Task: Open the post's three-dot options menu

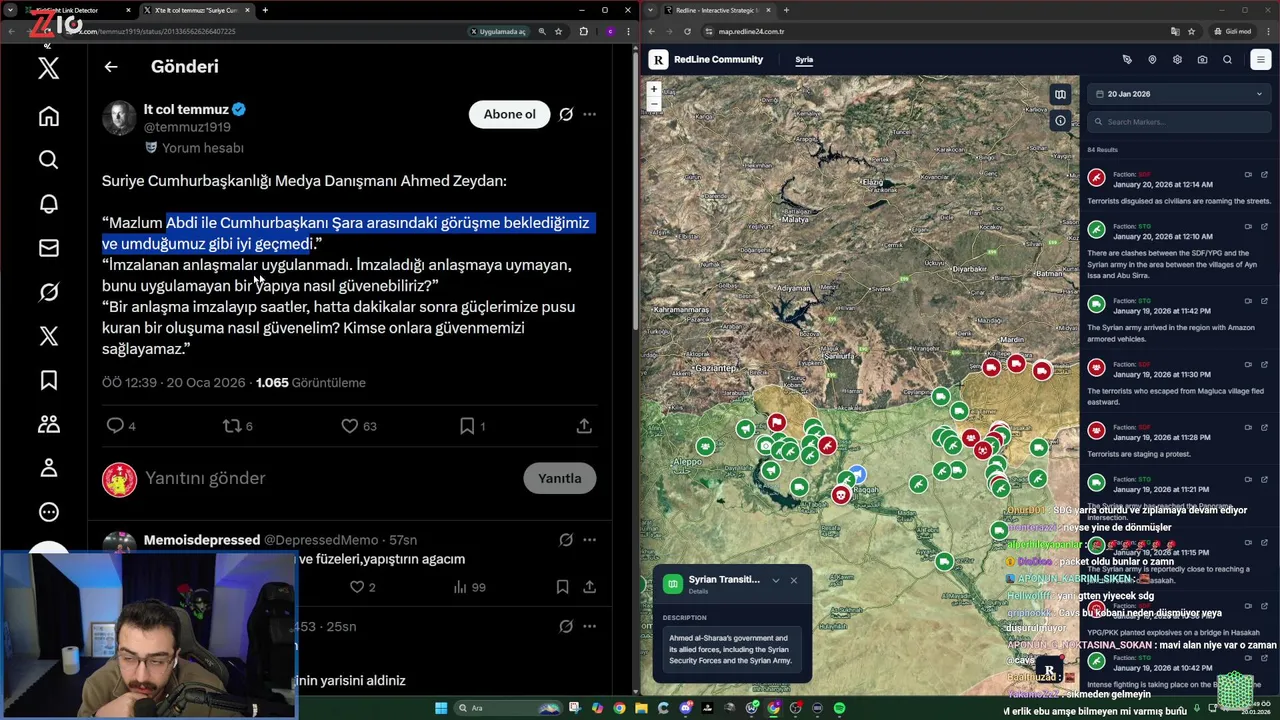Action: 590,114
